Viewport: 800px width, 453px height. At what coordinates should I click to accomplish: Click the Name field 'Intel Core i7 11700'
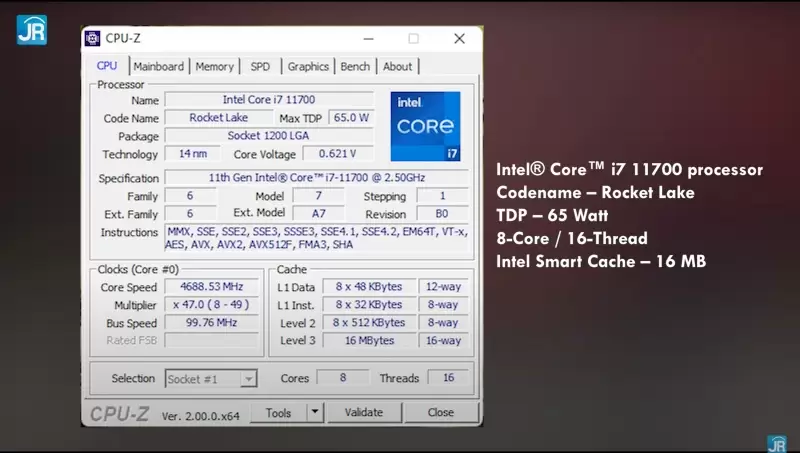[269, 99]
